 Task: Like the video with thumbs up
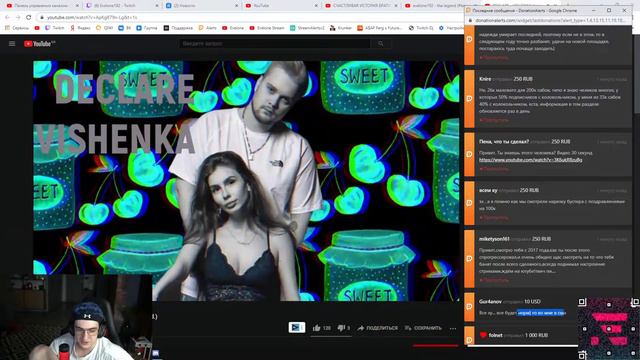[321, 328]
